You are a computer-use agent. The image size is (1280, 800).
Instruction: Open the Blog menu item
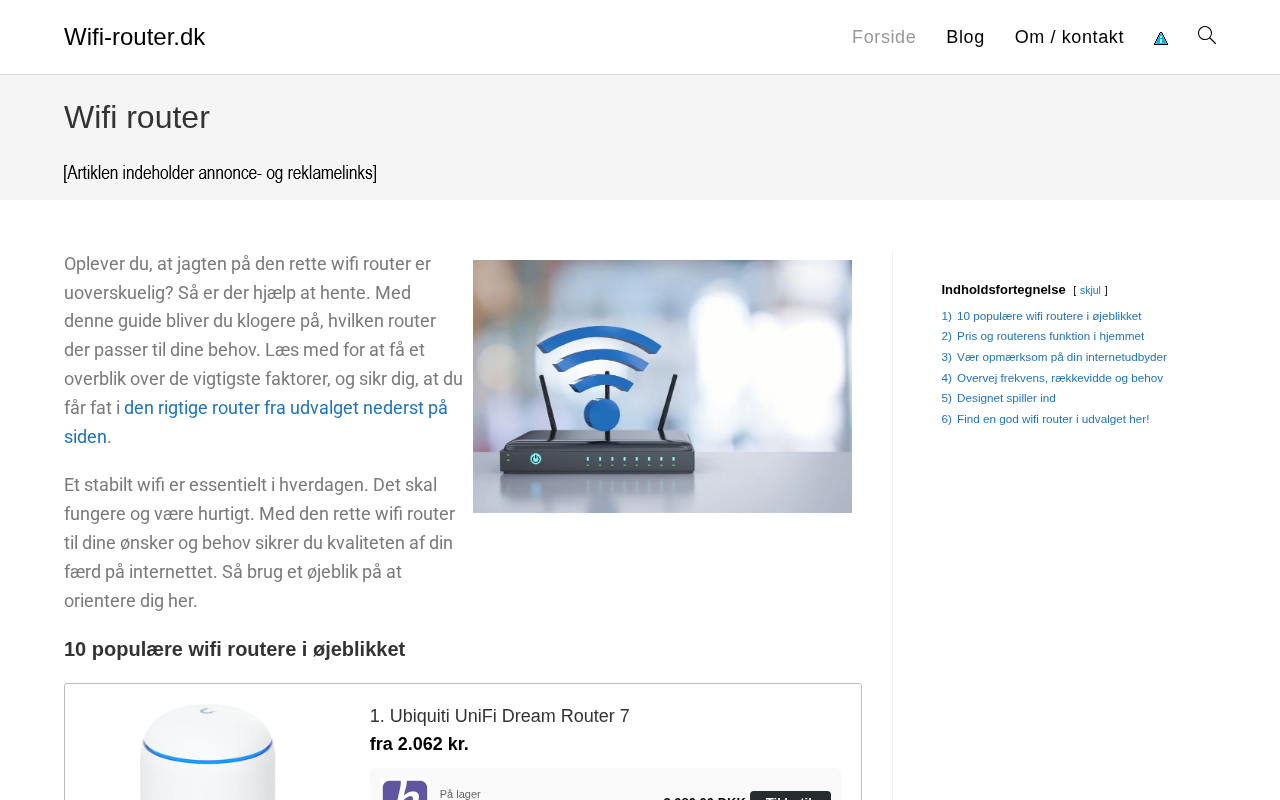[x=965, y=37]
